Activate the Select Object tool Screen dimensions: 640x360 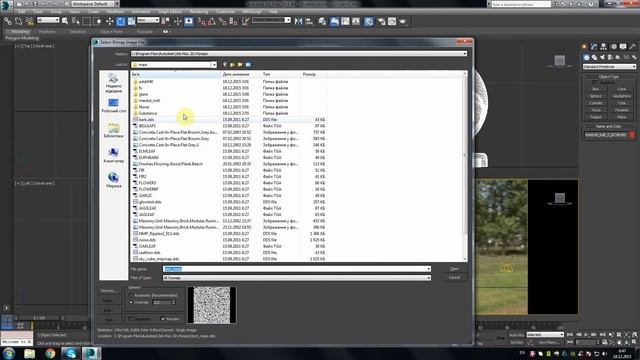pyautogui.click(x=64, y=21)
